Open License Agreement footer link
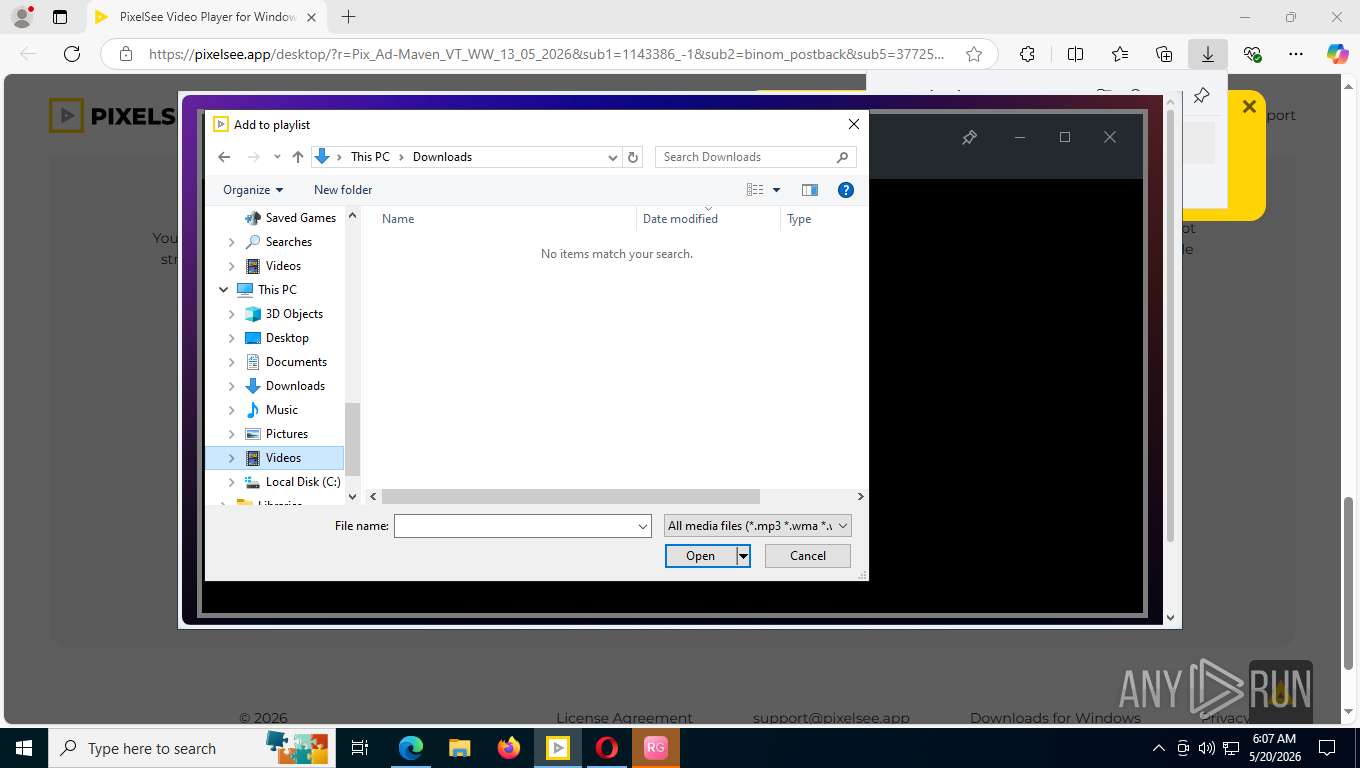This screenshot has height=768, width=1360. click(x=624, y=718)
